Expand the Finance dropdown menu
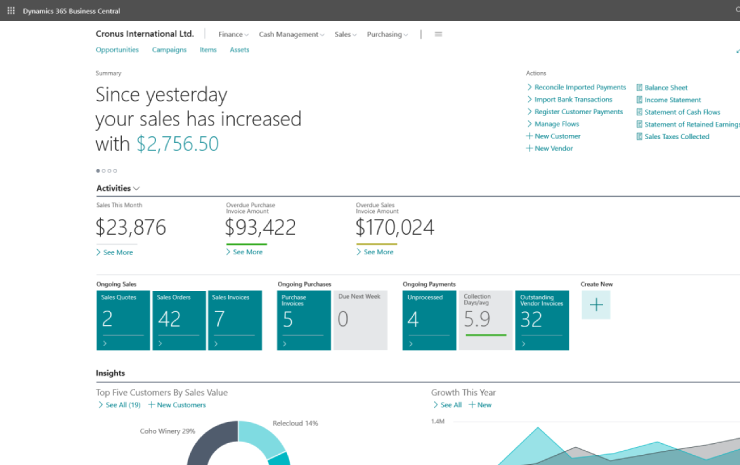 (233, 34)
